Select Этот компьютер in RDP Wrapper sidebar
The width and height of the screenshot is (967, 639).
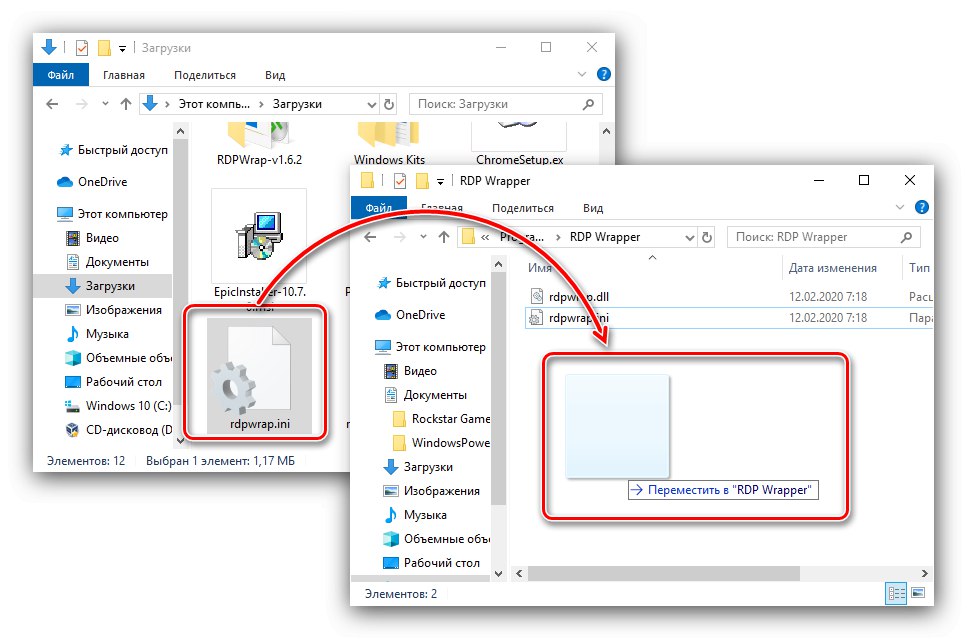pyautogui.click(x=430, y=347)
